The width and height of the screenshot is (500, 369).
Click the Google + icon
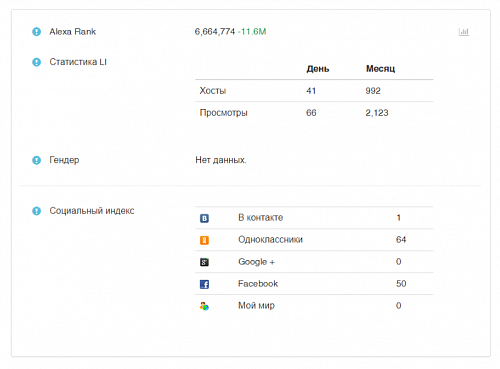point(204,262)
